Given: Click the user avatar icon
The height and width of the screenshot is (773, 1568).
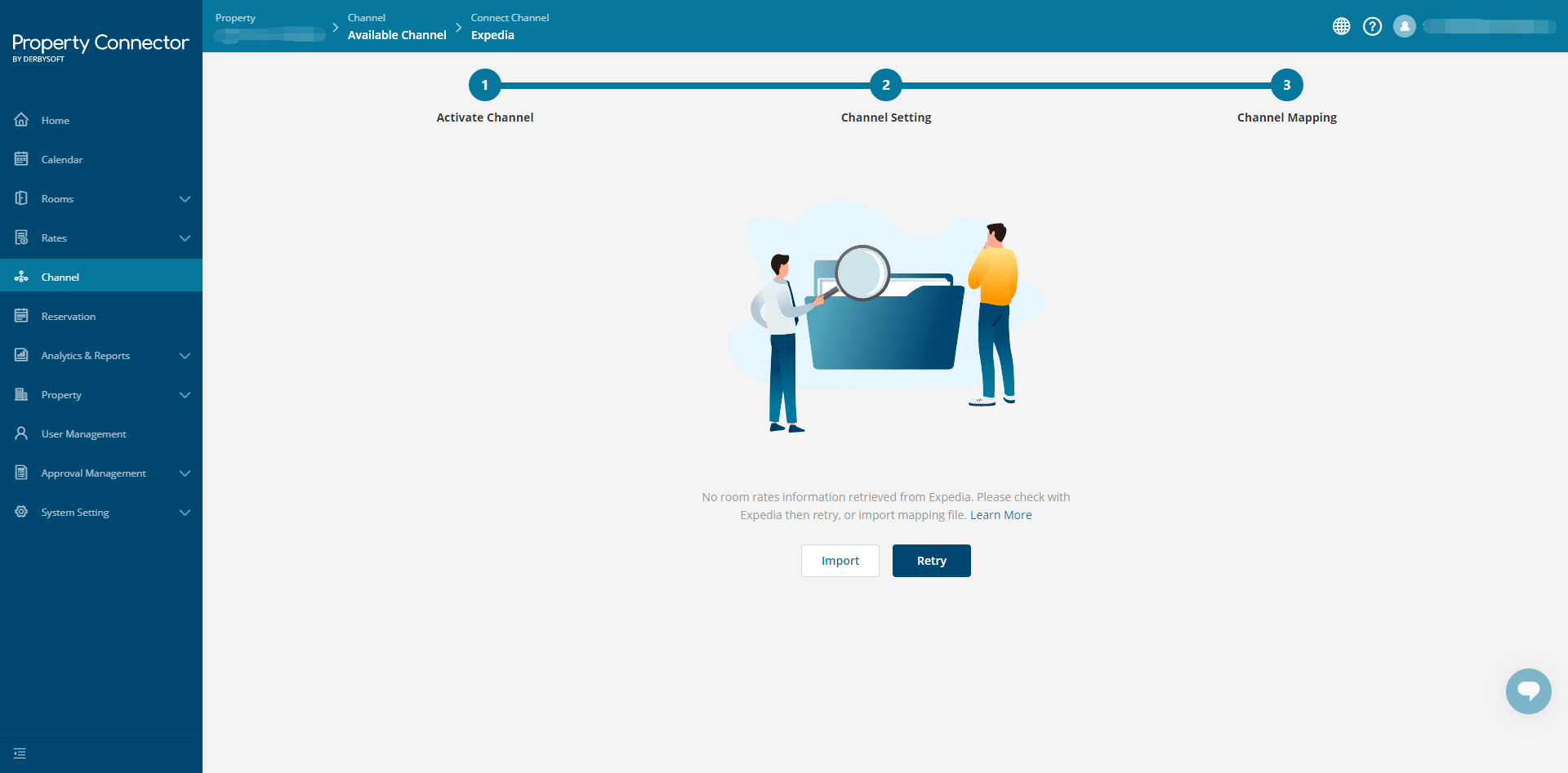Looking at the screenshot, I should coord(1405,26).
